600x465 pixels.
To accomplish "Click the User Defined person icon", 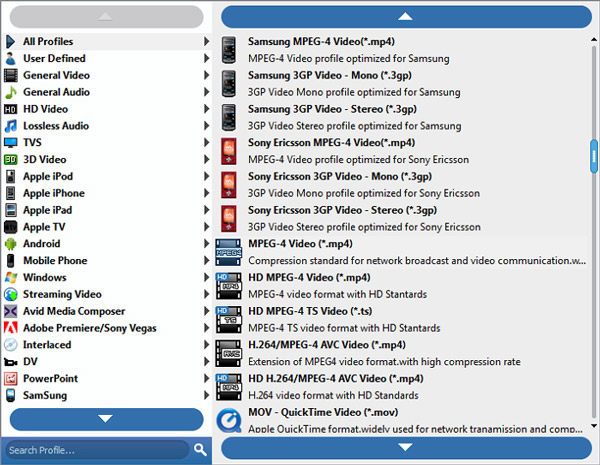I will (11, 58).
